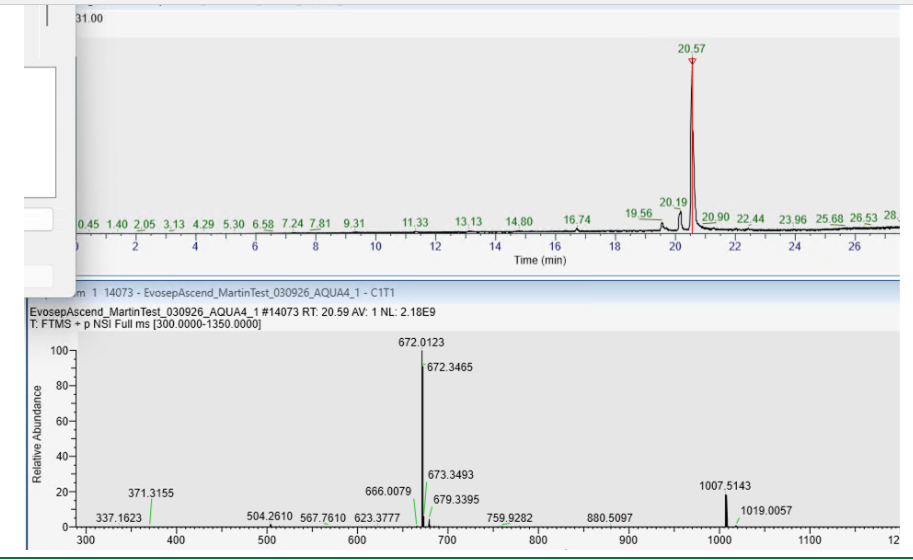The image size is (913, 560).
Task: Select the 20.19 chromatogram peak label
Action: [x=673, y=202]
